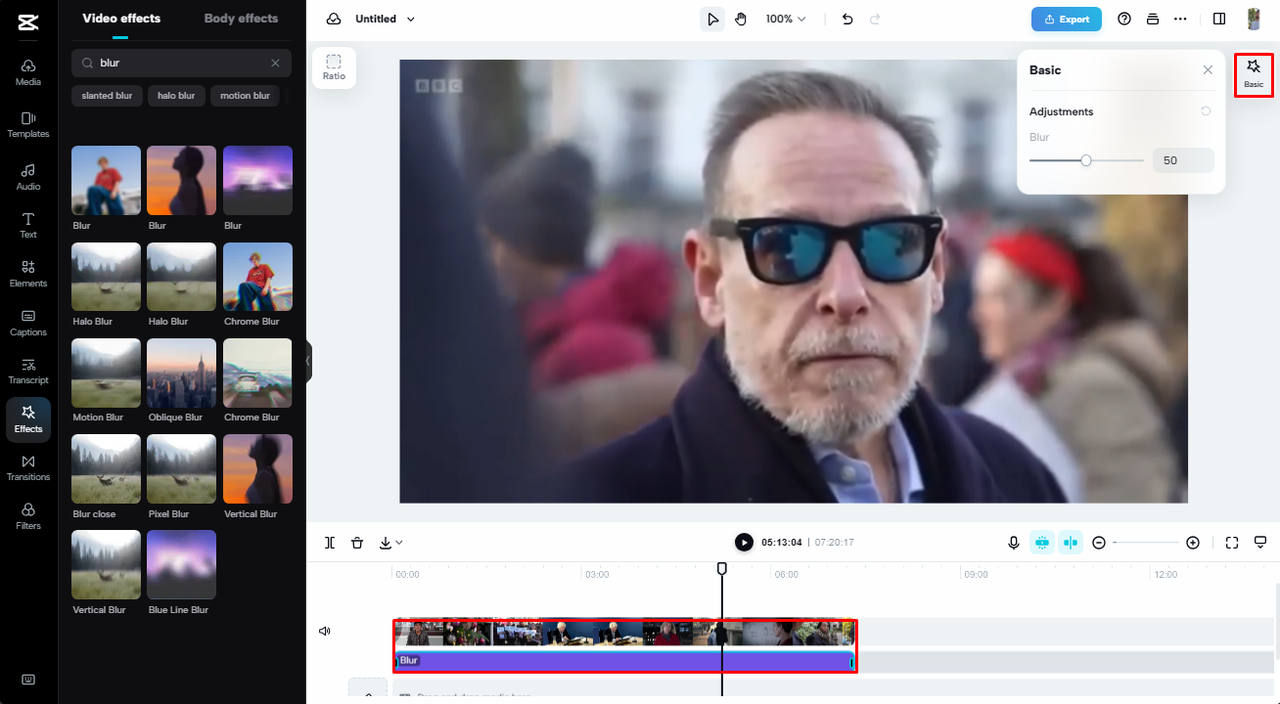
Task: Click the comment bubble icon on timeline bar
Action: [x=1260, y=543]
